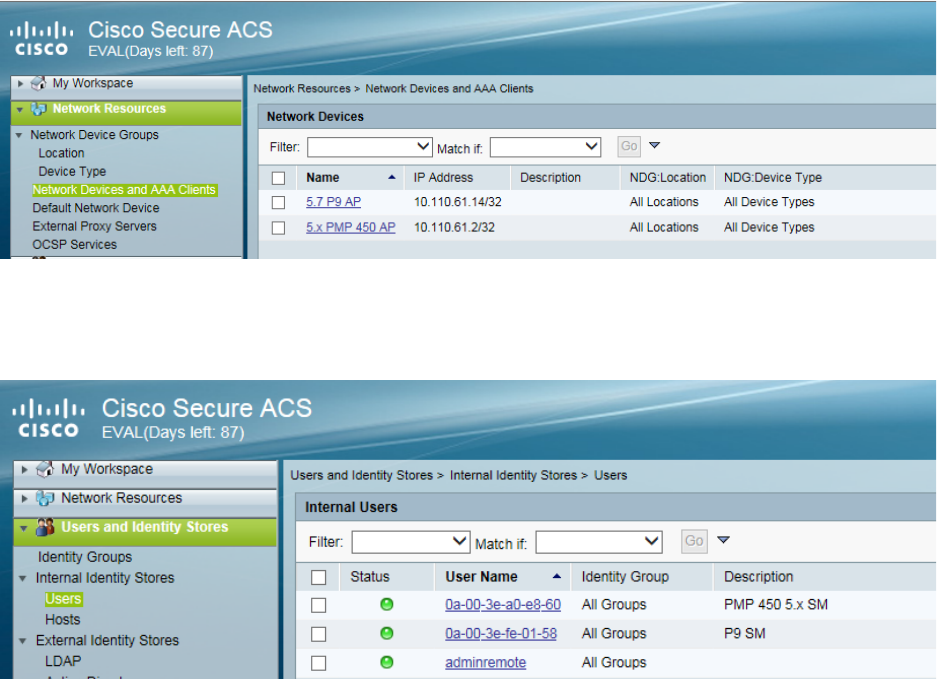Screen dimensions: 937x679
Task: Click Users and Identity Stores people icon
Action: tap(45, 527)
